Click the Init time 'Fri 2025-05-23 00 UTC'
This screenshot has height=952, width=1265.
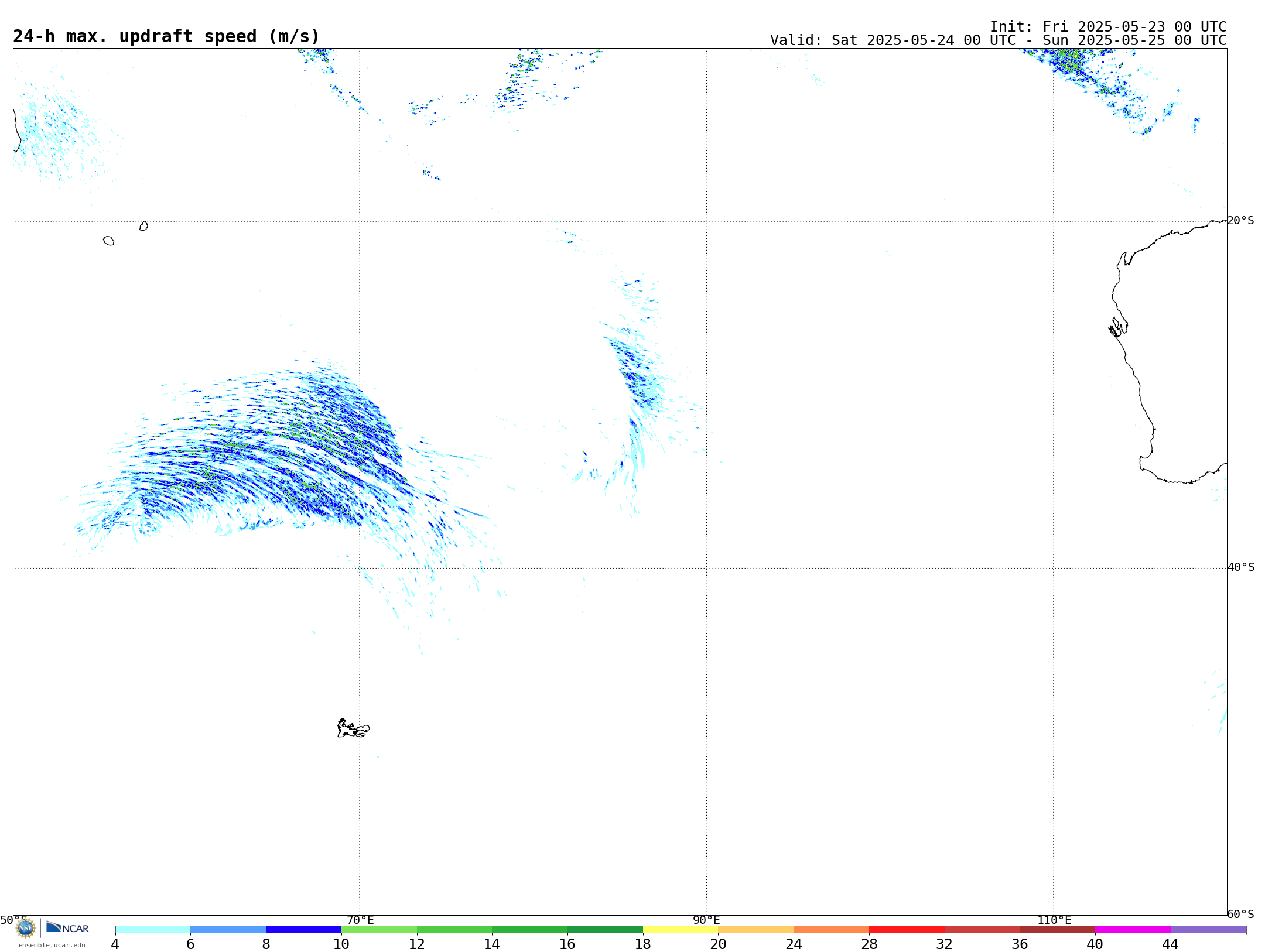click(x=1134, y=27)
